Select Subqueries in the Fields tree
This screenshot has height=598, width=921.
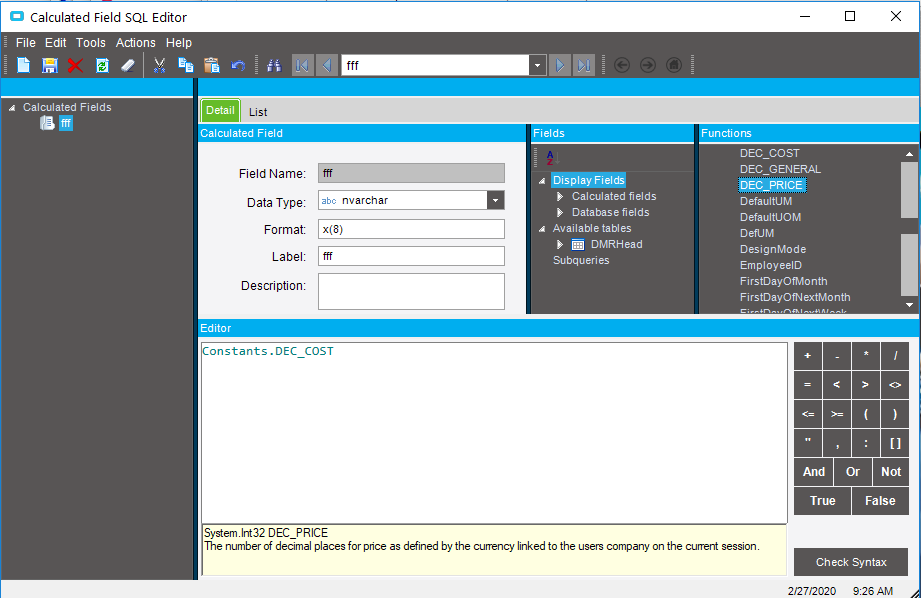tap(581, 260)
